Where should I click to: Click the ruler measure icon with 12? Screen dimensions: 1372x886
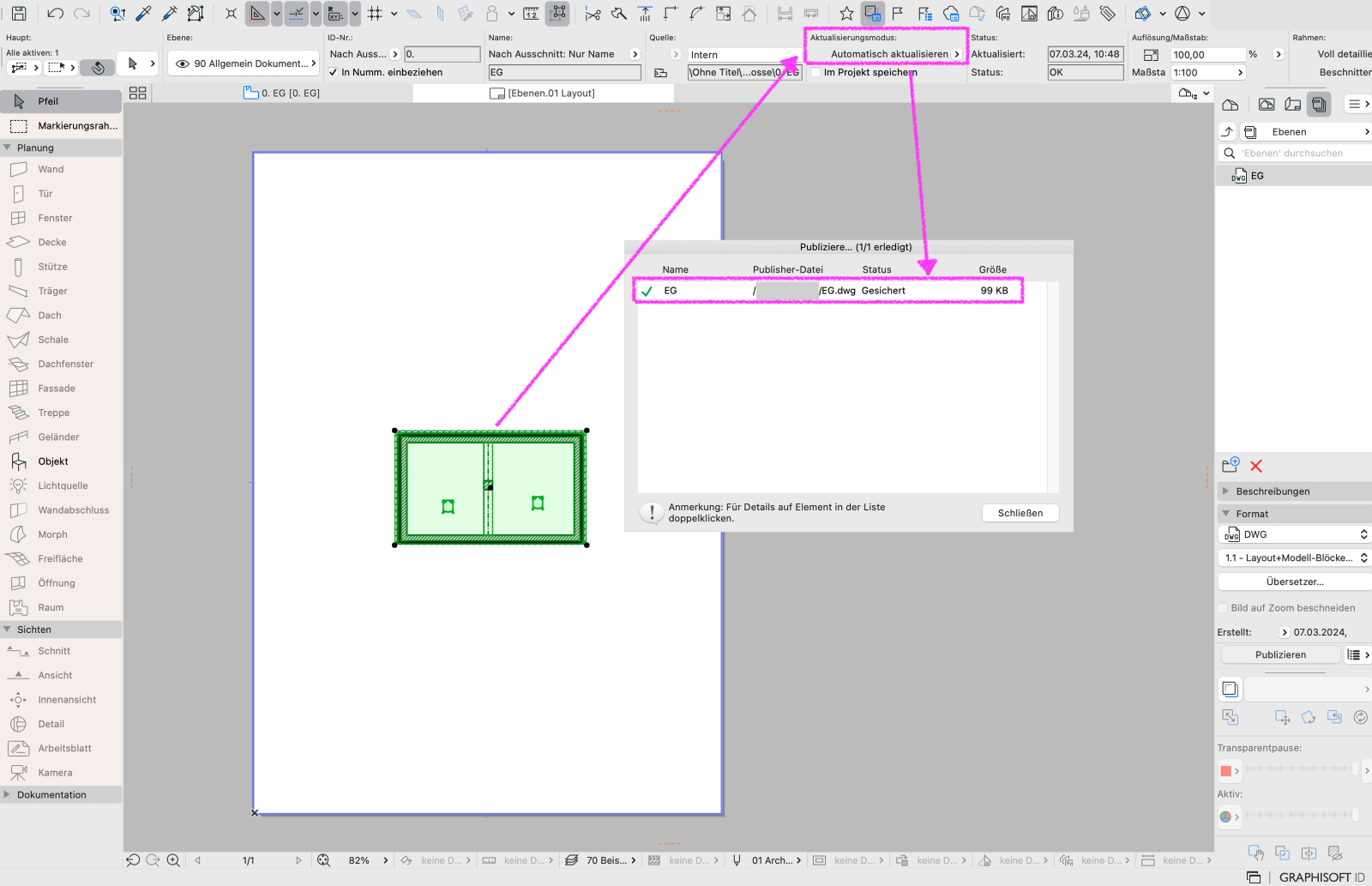pyautogui.click(x=531, y=13)
